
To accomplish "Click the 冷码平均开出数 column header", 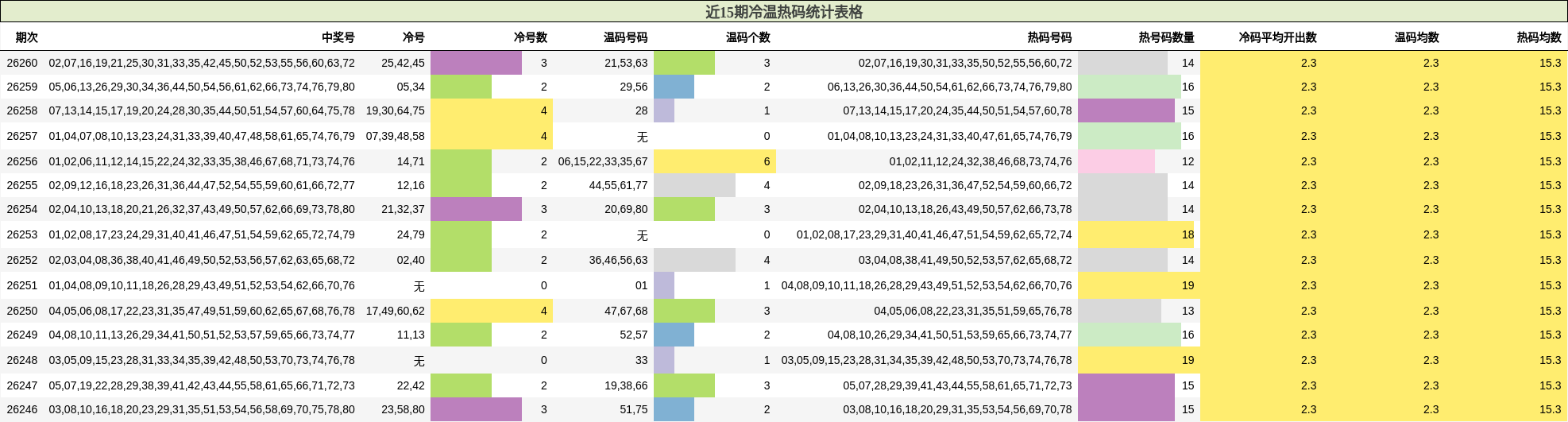I will click(x=1278, y=37).
